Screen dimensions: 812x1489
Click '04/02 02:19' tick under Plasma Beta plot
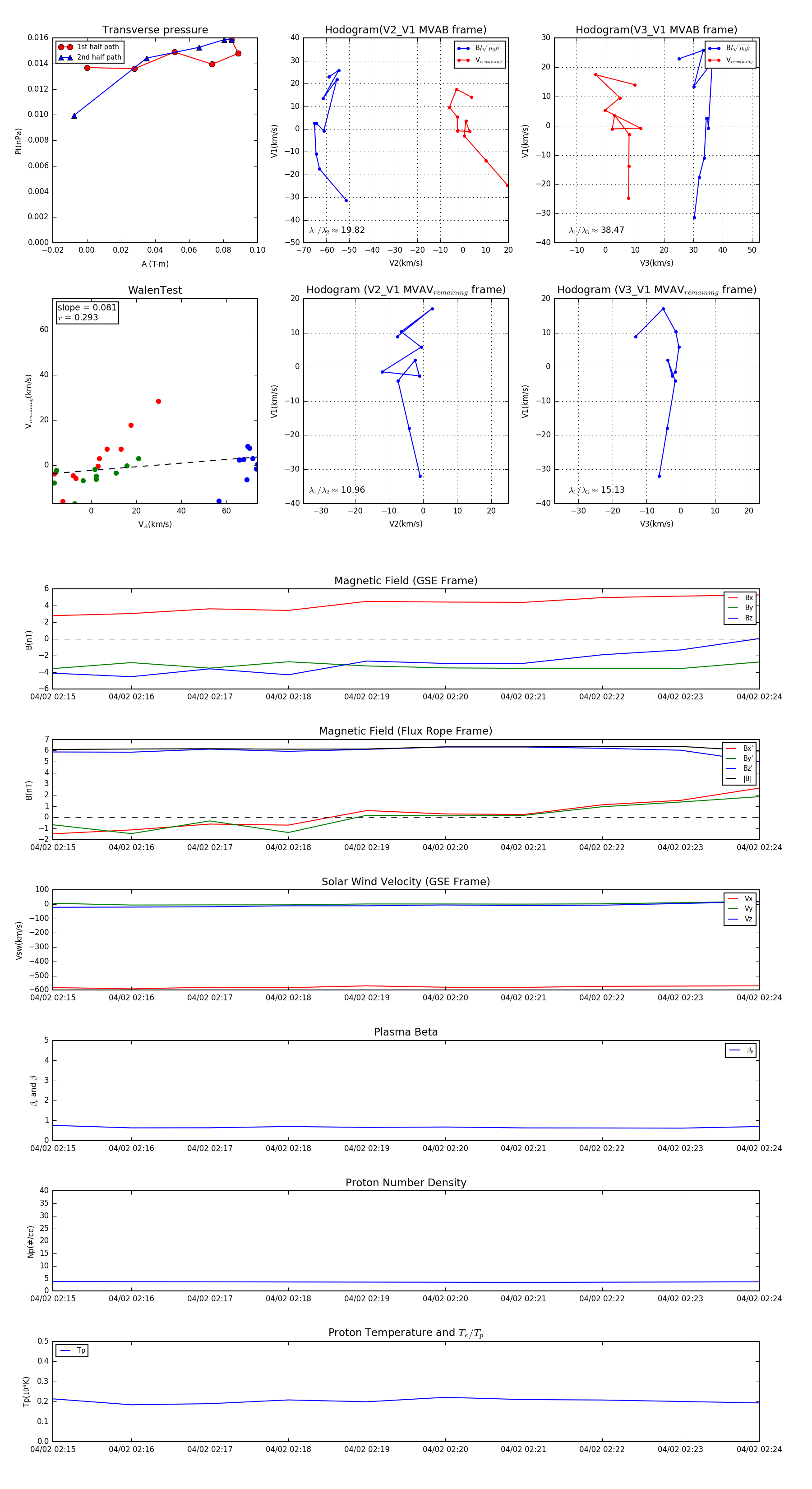tap(367, 1148)
